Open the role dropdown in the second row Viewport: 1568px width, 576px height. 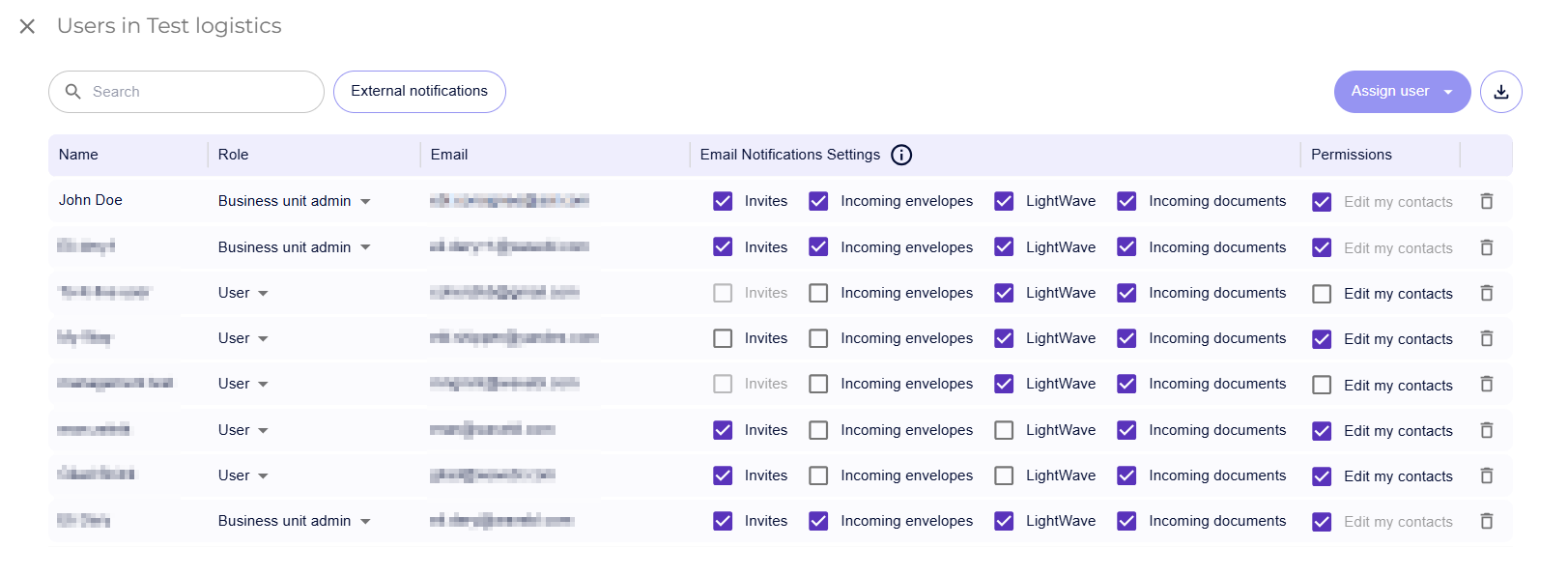[295, 247]
